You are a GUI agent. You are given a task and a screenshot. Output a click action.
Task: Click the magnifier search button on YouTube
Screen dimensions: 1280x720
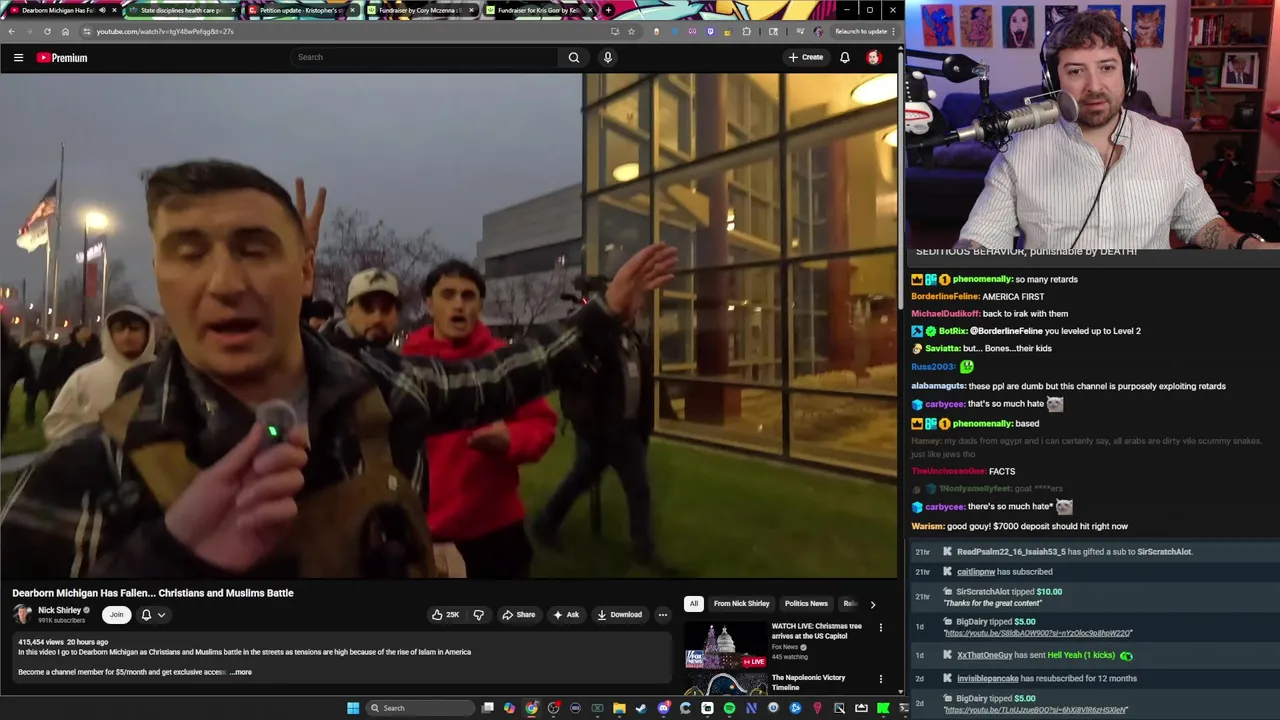(574, 57)
